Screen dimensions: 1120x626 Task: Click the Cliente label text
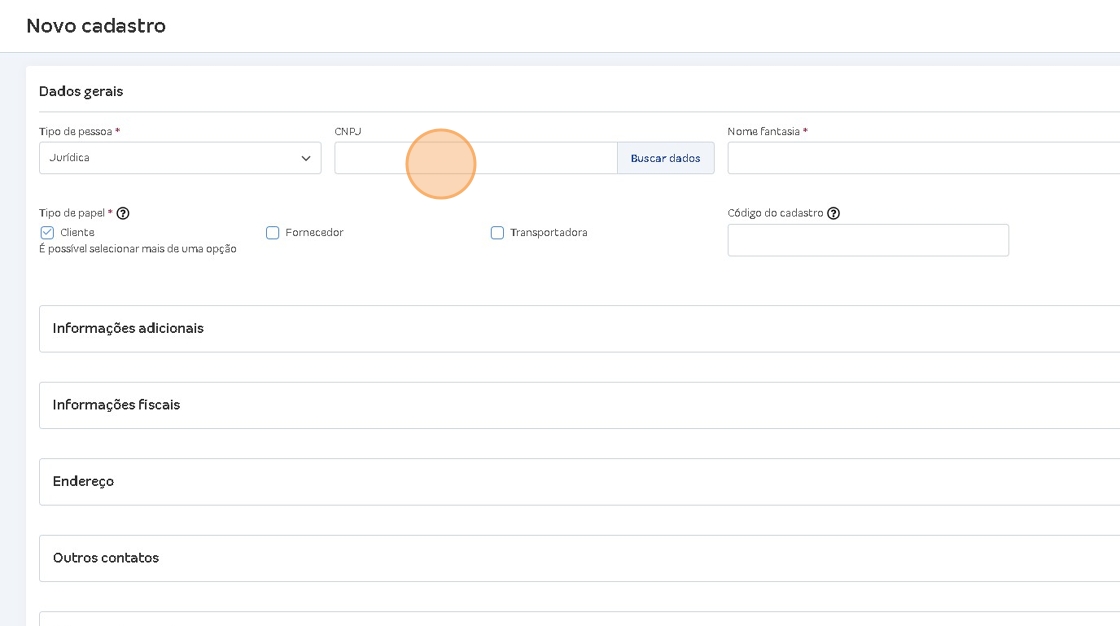[77, 232]
